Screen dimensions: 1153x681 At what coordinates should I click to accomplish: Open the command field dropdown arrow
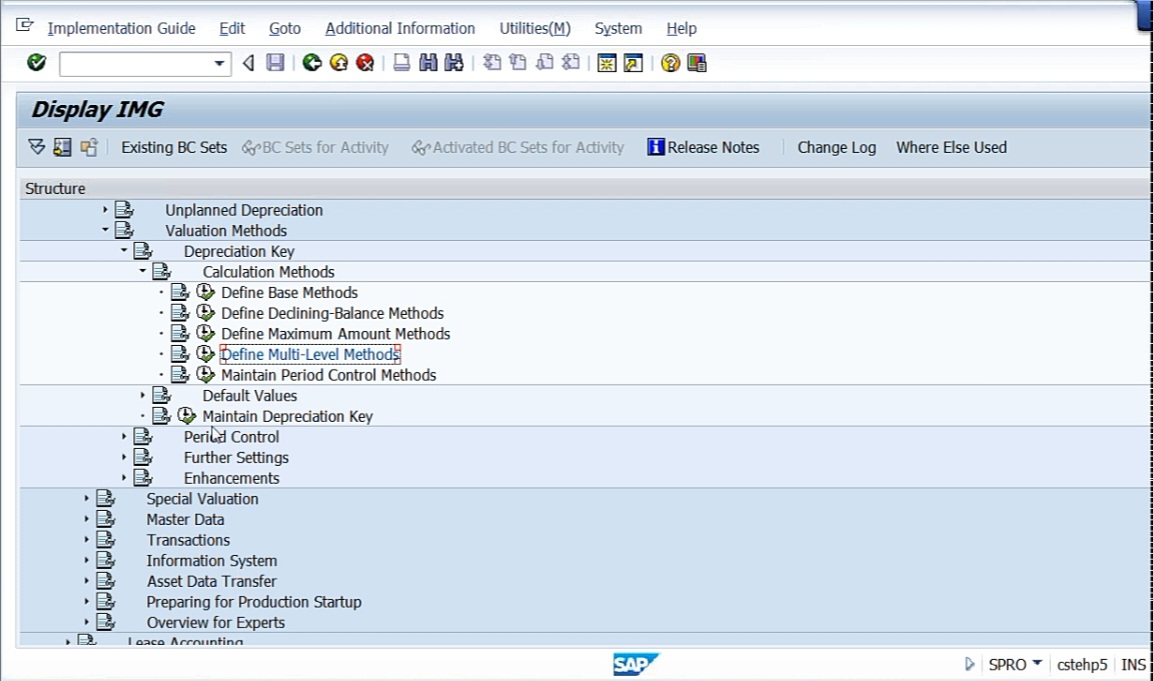219,63
